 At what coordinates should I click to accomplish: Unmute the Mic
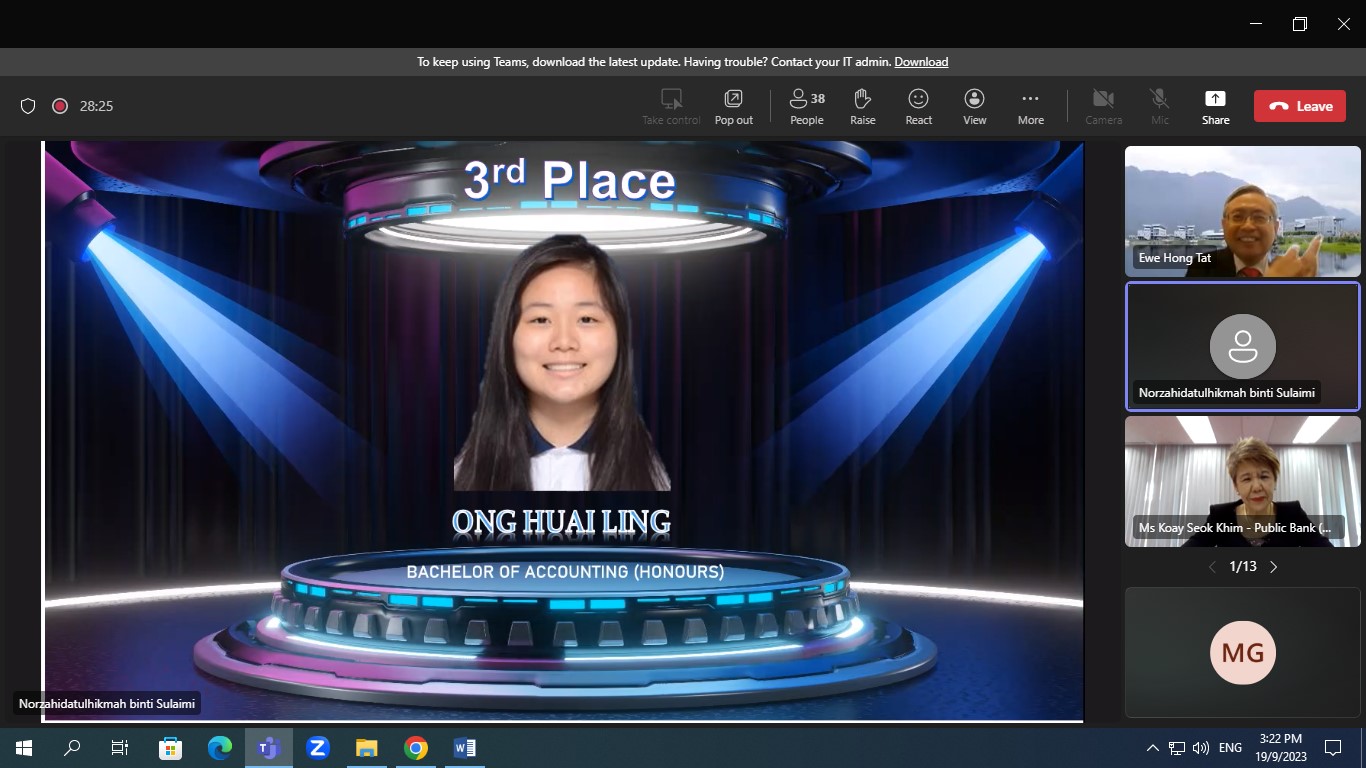[1159, 99]
